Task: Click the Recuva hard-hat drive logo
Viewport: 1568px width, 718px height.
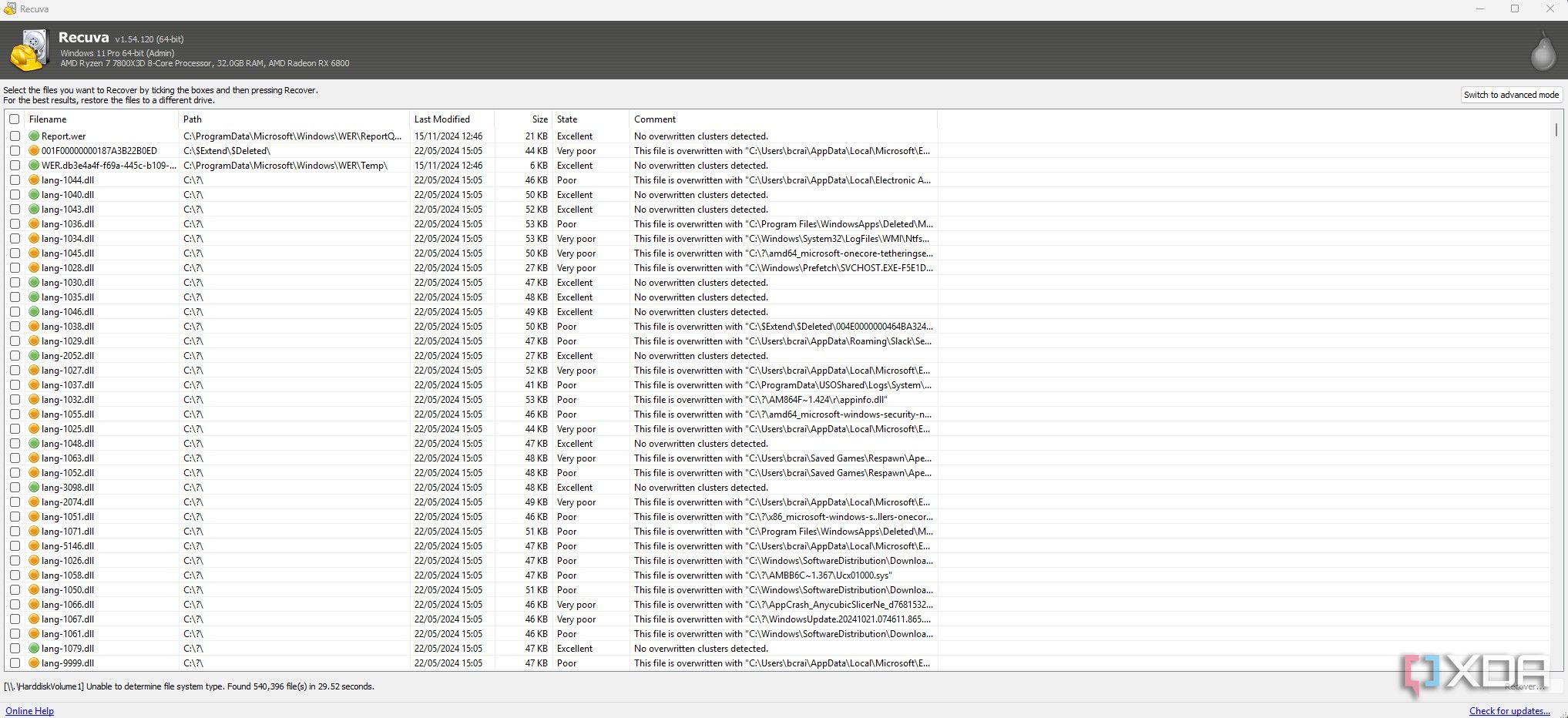Action: coord(29,51)
